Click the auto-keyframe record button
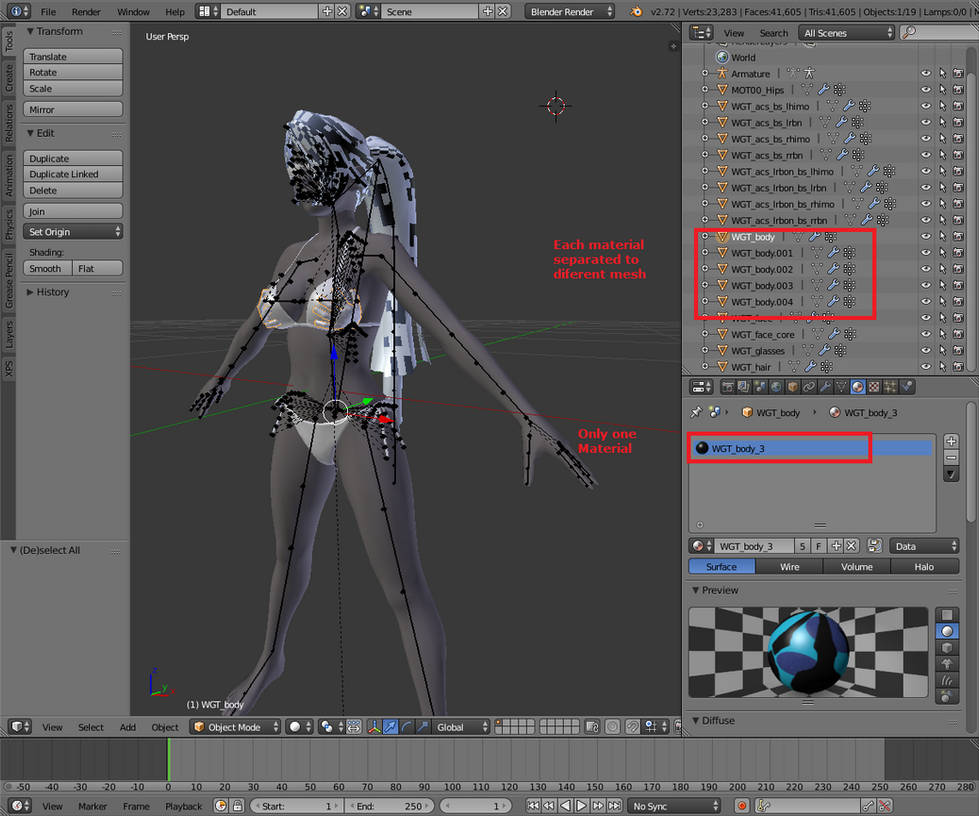 pyautogui.click(x=742, y=806)
